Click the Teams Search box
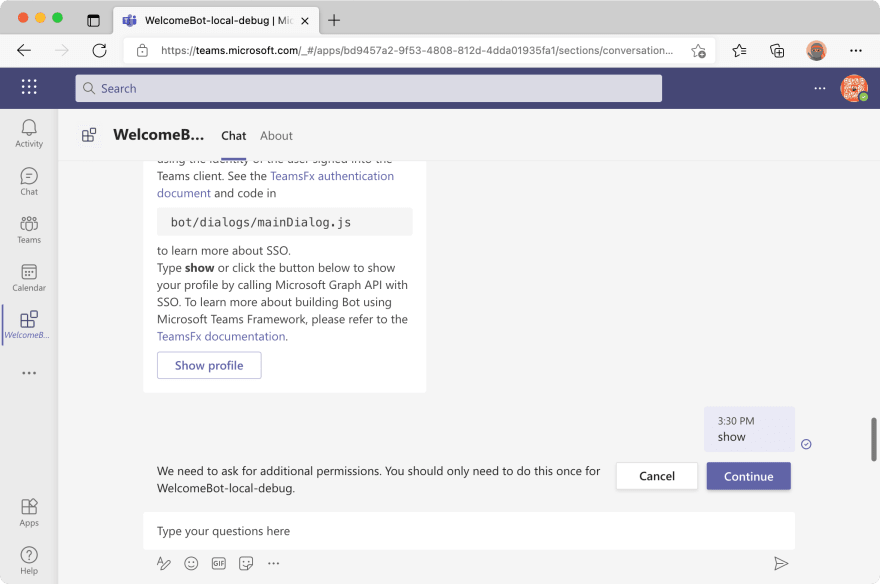 tap(368, 88)
